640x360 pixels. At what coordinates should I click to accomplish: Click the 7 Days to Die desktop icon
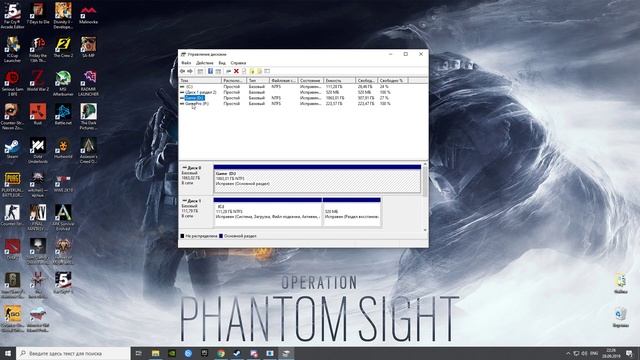[38, 13]
